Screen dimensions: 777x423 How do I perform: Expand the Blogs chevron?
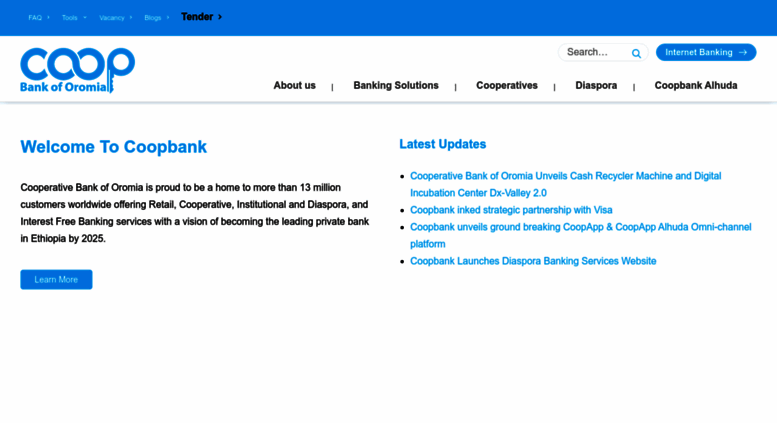click(167, 17)
